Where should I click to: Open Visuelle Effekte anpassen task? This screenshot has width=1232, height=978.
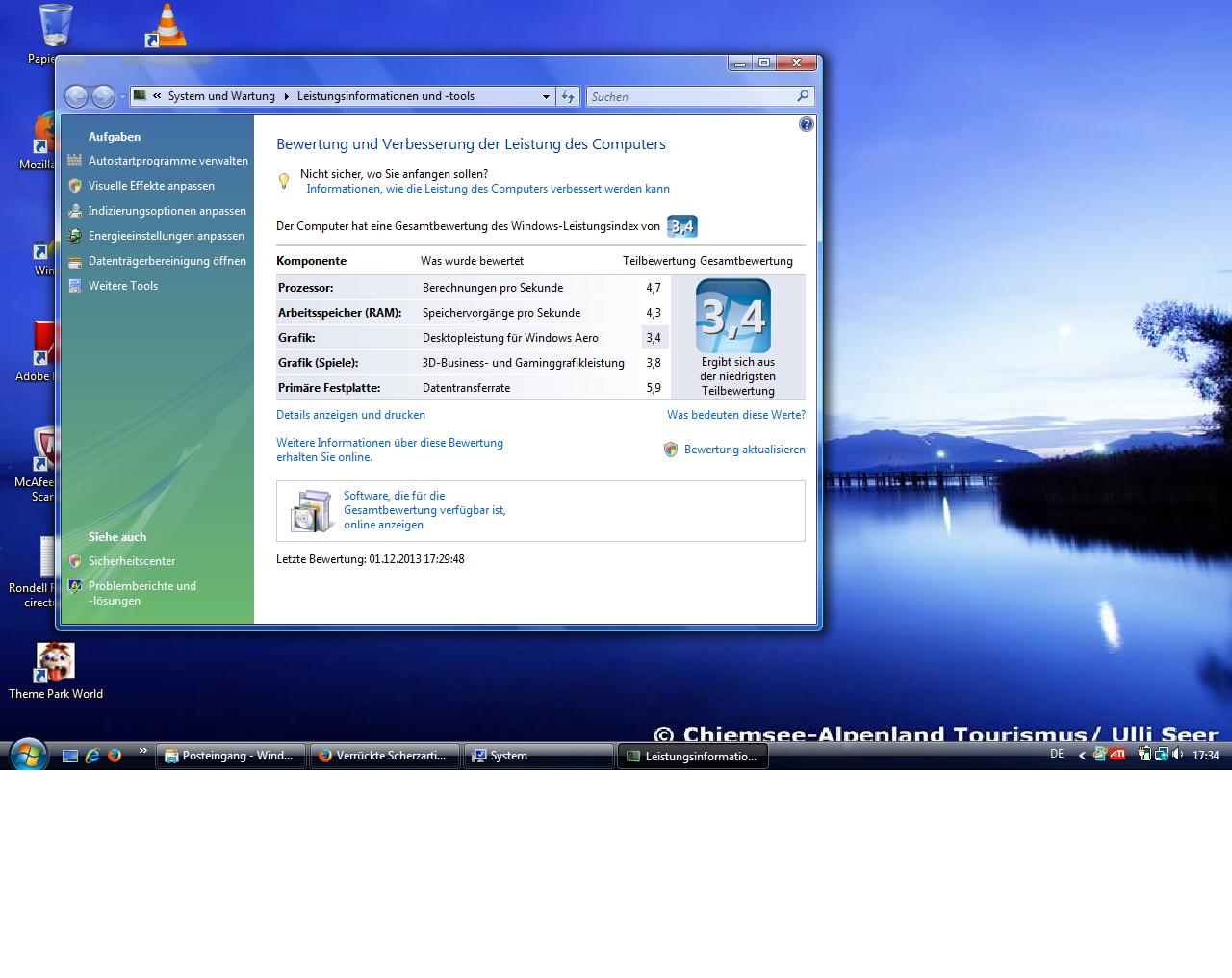(151, 186)
